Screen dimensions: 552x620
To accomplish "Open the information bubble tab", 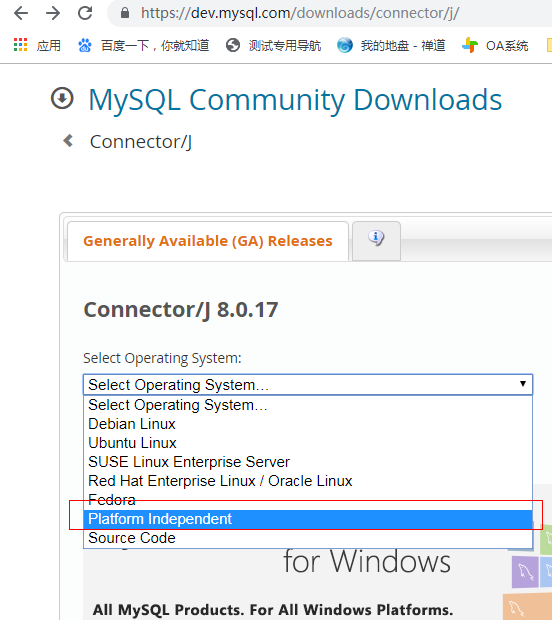I will coord(376,241).
